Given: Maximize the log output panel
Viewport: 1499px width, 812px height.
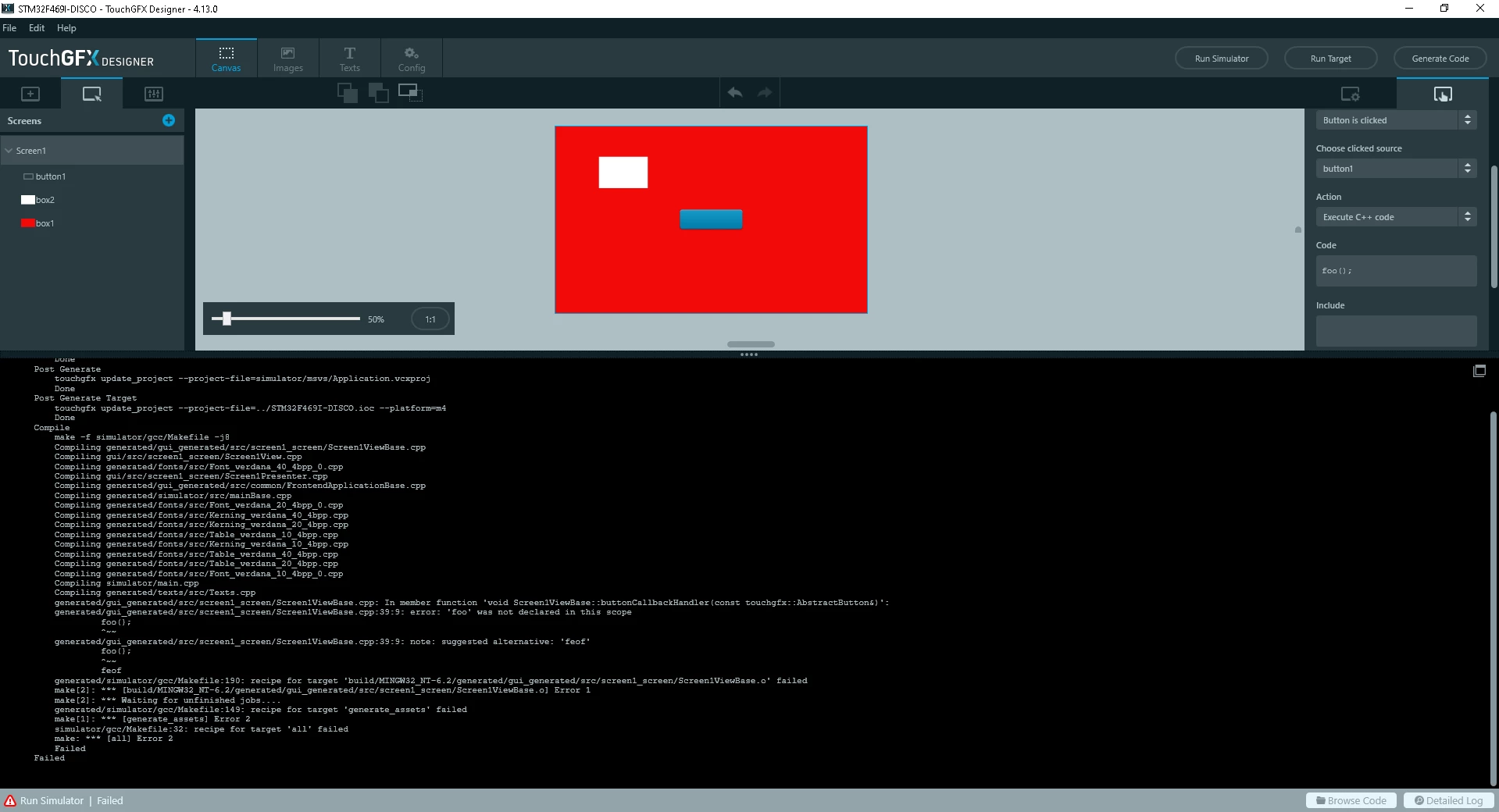Looking at the screenshot, I should point(1479,371).
